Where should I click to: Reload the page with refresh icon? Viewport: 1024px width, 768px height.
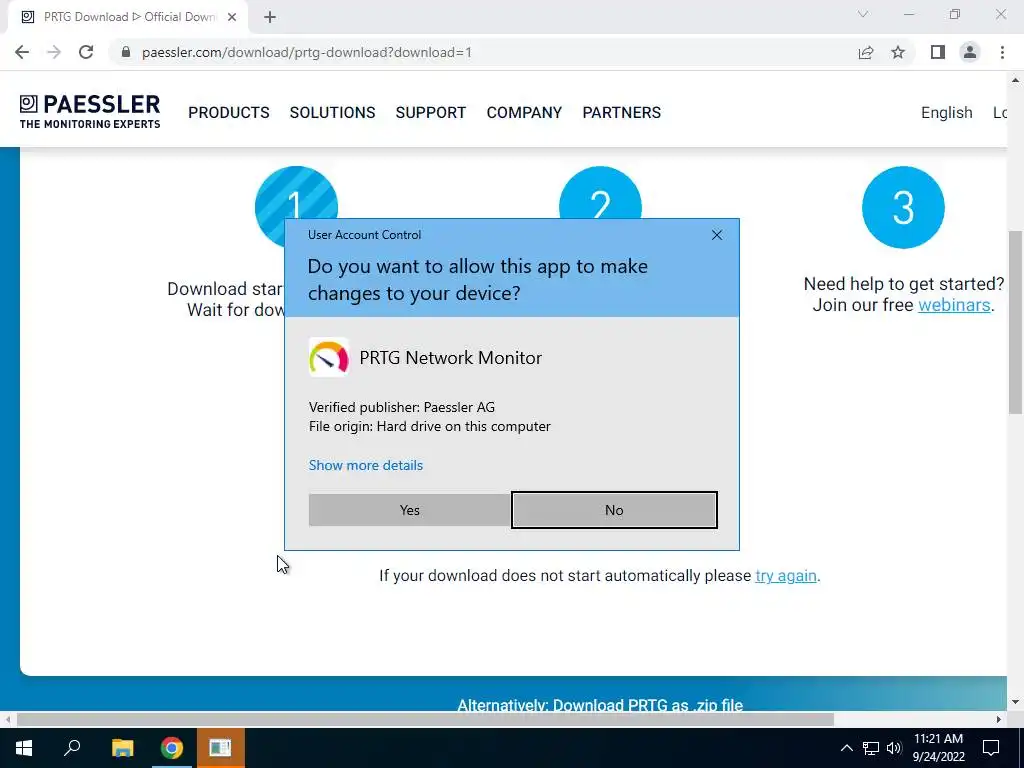click(x=86, y=52)
